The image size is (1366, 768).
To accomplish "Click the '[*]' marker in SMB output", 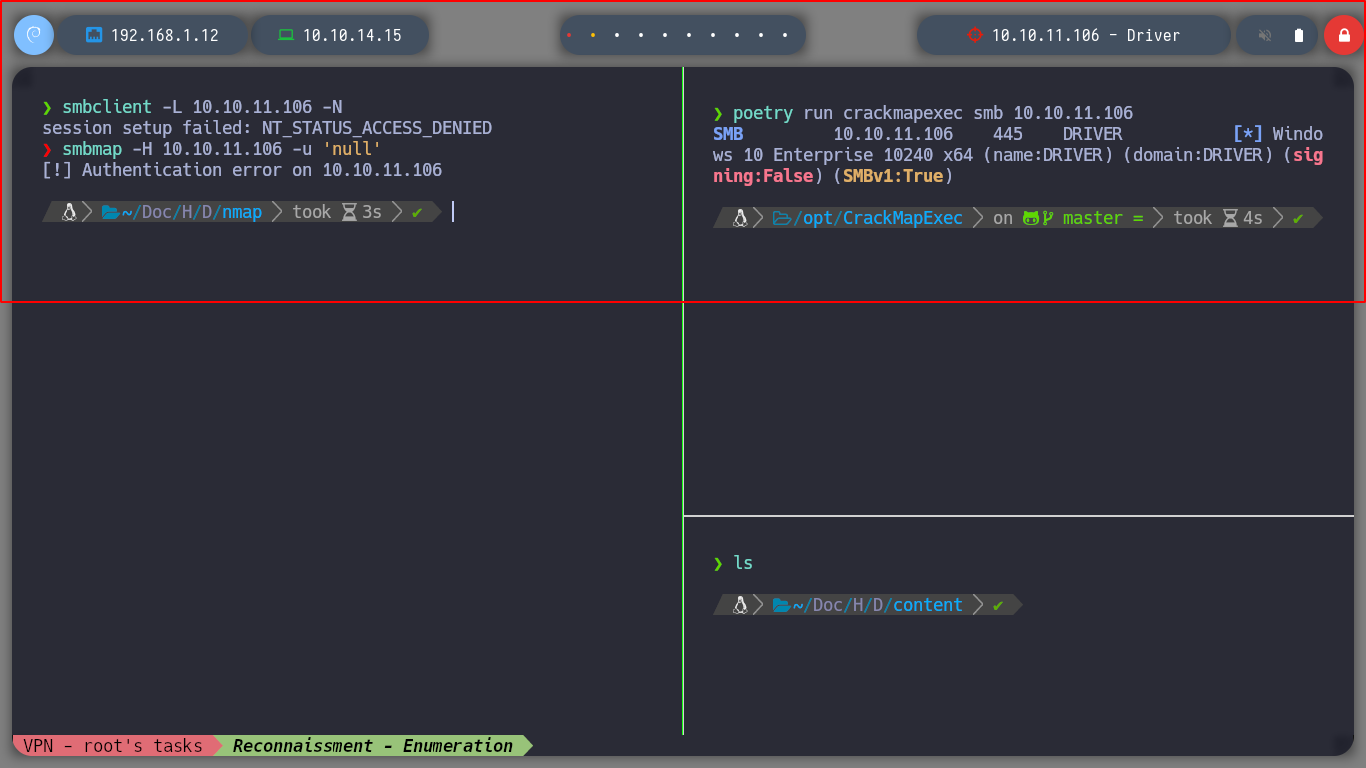I will (x=1248, y=134).
